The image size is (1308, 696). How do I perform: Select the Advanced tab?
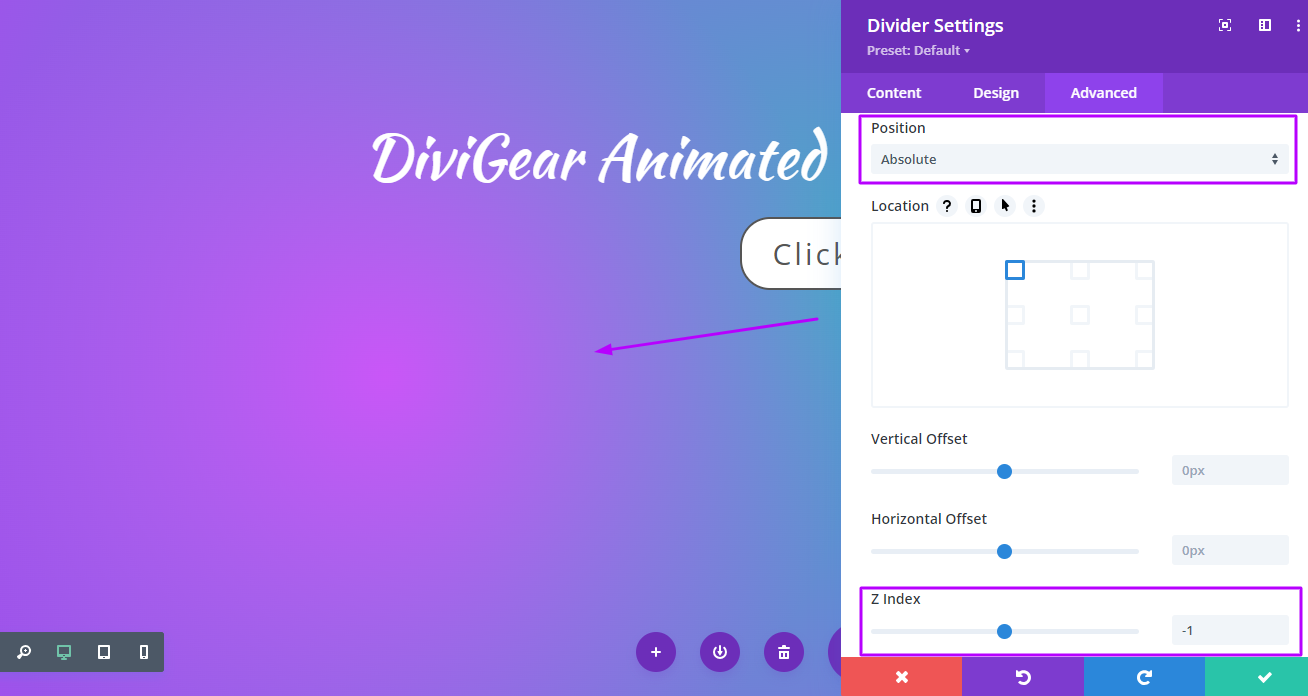[1104, 93]
